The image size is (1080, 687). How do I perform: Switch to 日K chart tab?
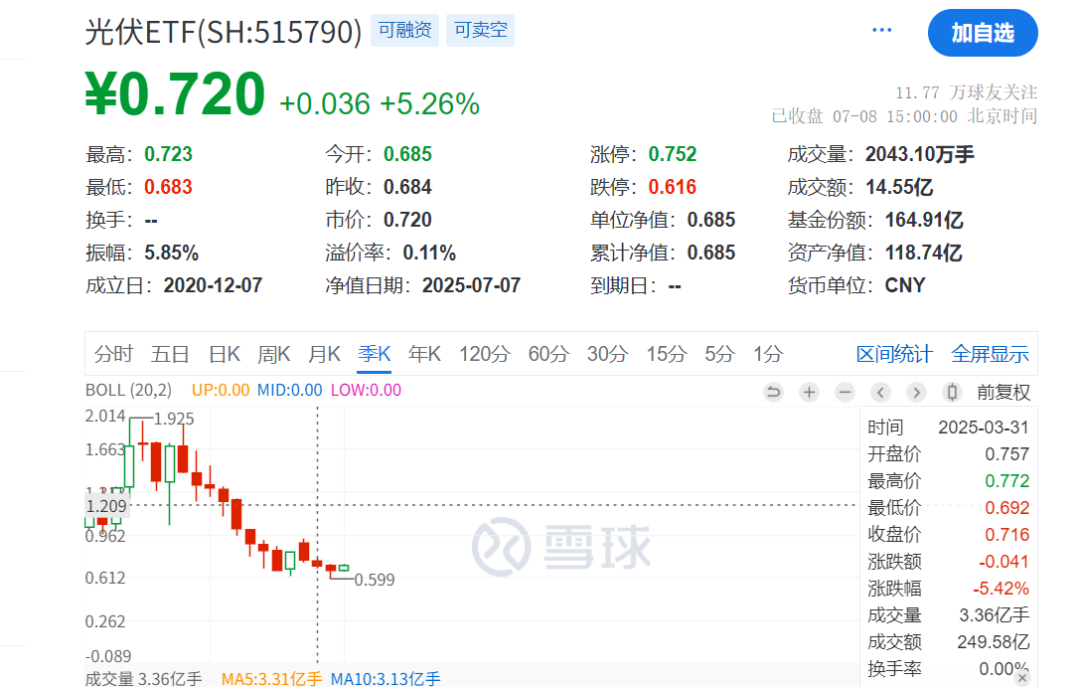(x=225, y=354)
